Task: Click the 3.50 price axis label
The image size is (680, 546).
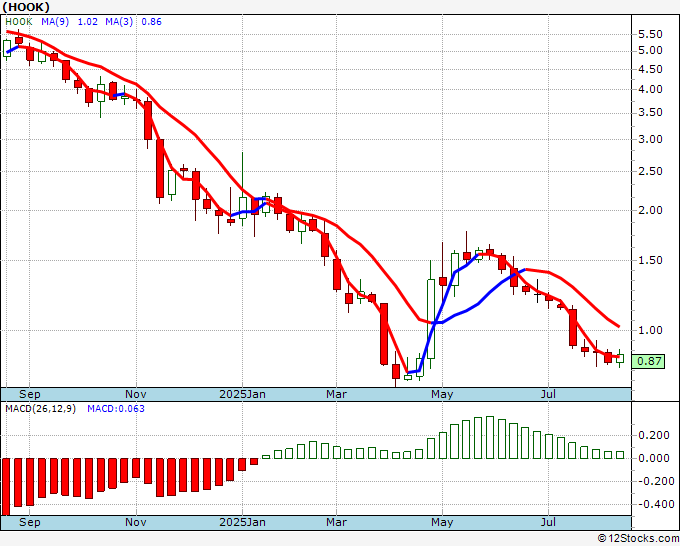Action: point(651,113)
